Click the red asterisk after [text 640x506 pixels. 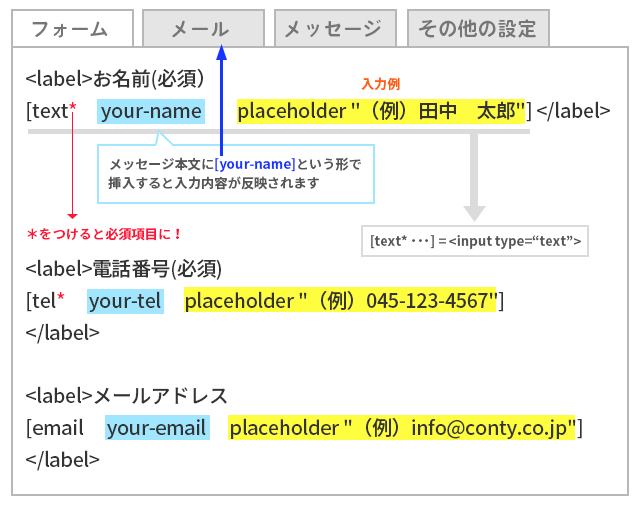click(72, 109)
